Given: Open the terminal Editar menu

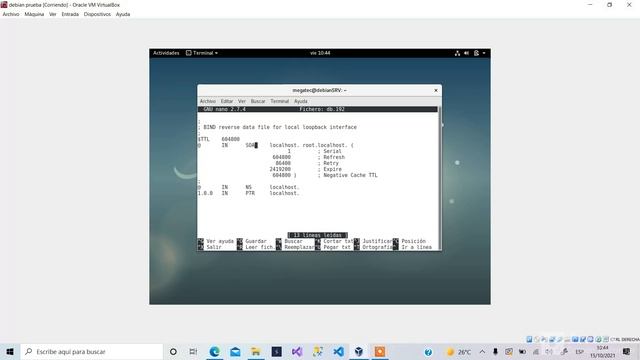Looking at the screenshot, I should coord(227,101).
